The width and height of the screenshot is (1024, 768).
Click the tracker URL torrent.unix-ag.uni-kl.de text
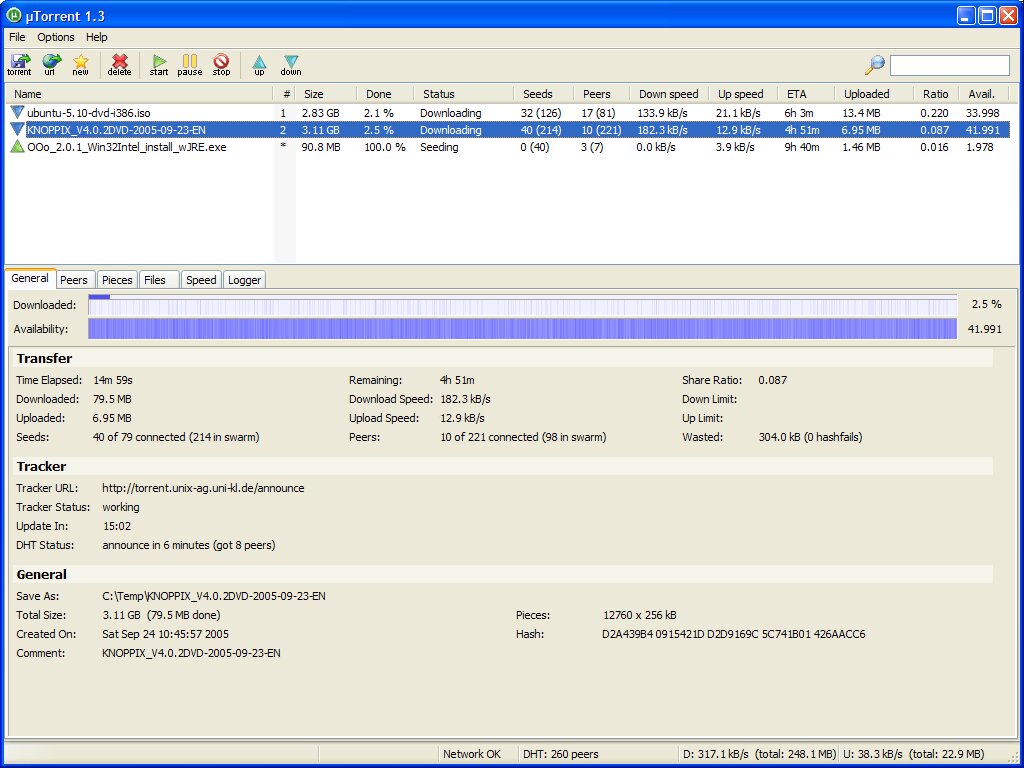tap(203, 488)
